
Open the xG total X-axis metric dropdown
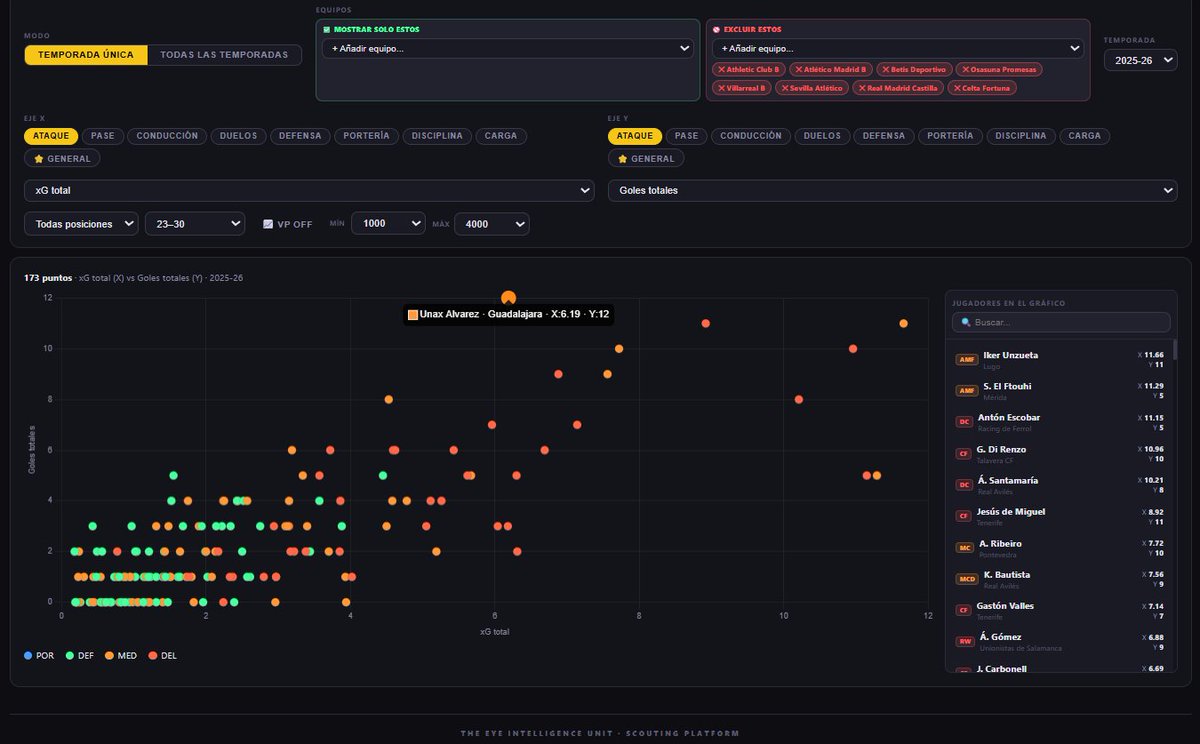tap(309, 190)
